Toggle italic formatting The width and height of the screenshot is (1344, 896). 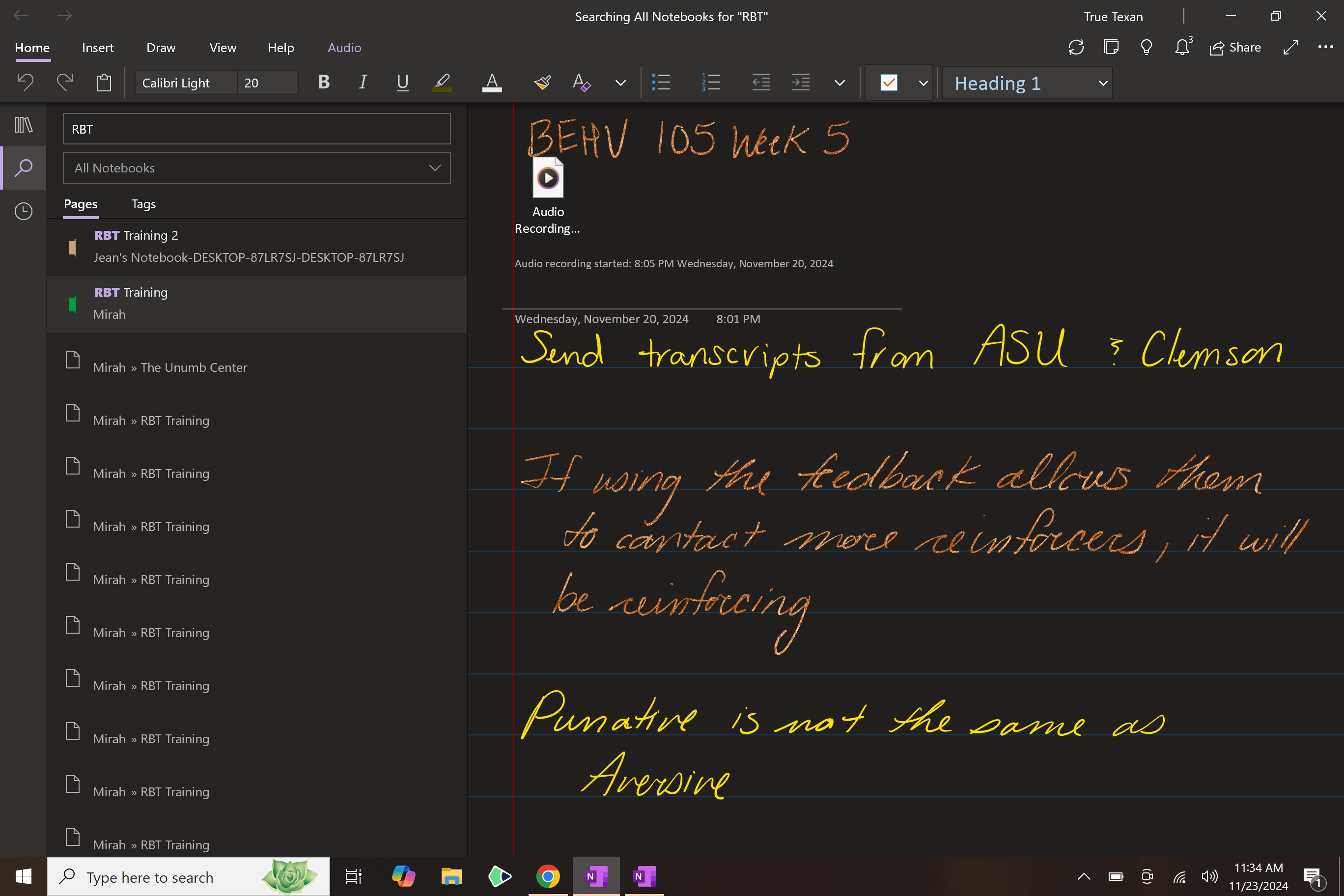363,83
